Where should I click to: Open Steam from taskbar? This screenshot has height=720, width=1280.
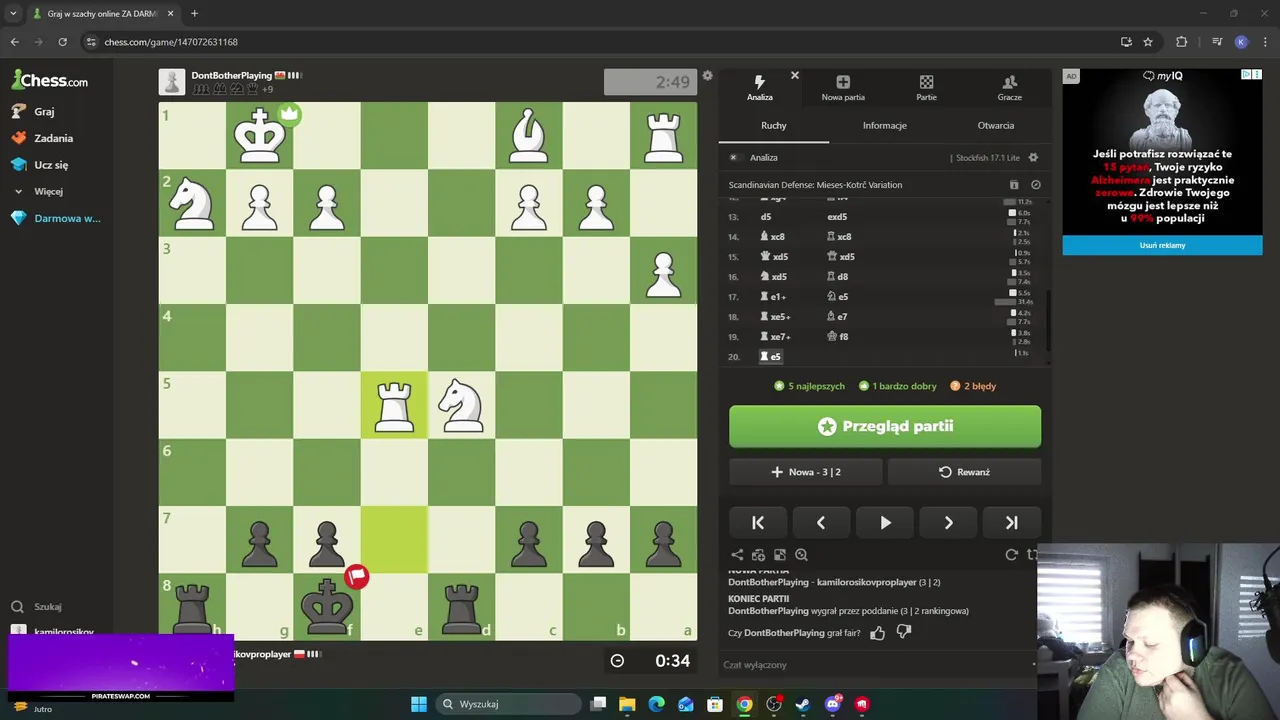point(803,704)
